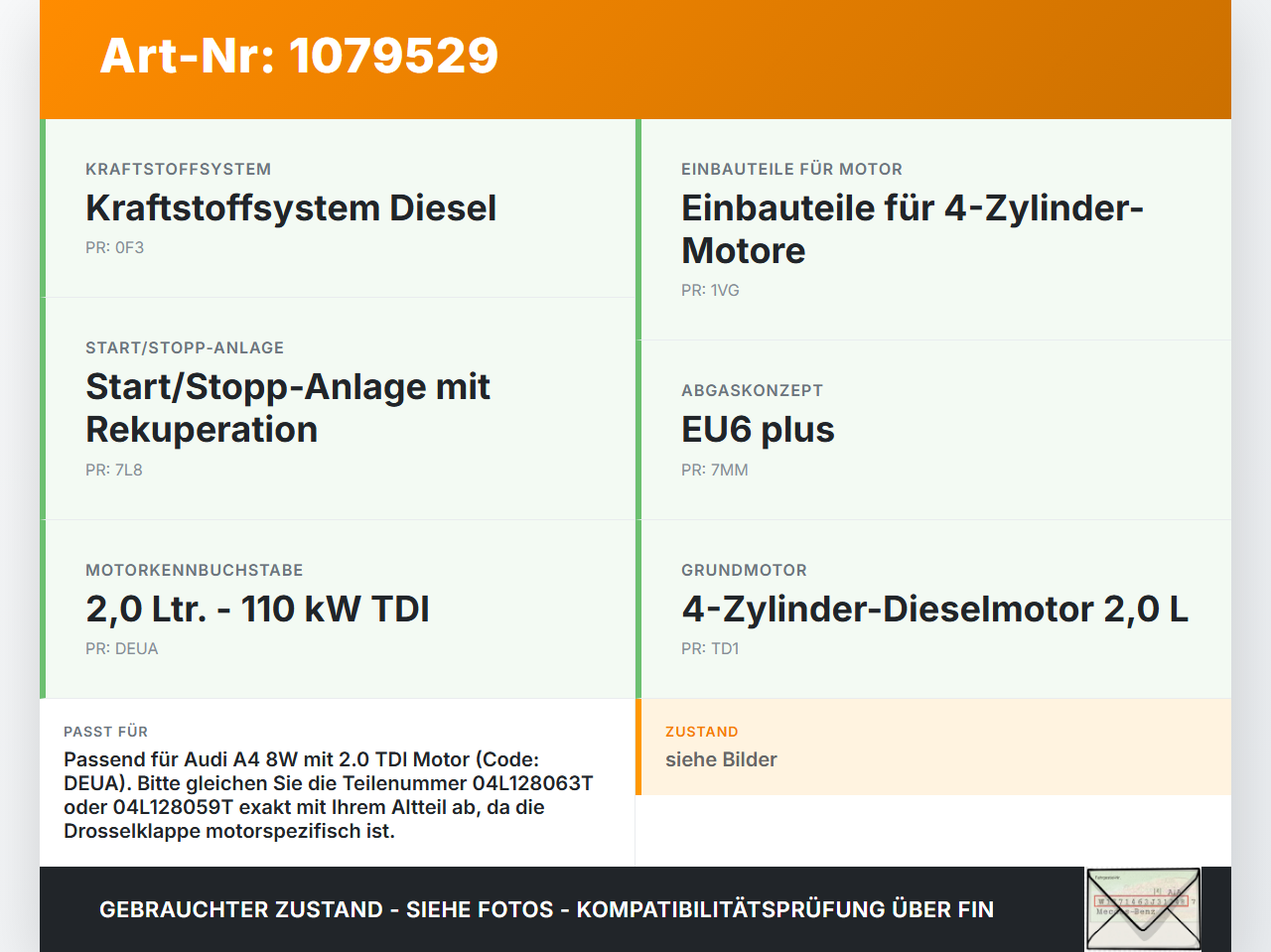Viewport: 1271px width, 952px height.
Task: Select 4-Zylinder-Dieselmotor 2,0 L title
Action: pyautogui.click(x=934, y=609)
